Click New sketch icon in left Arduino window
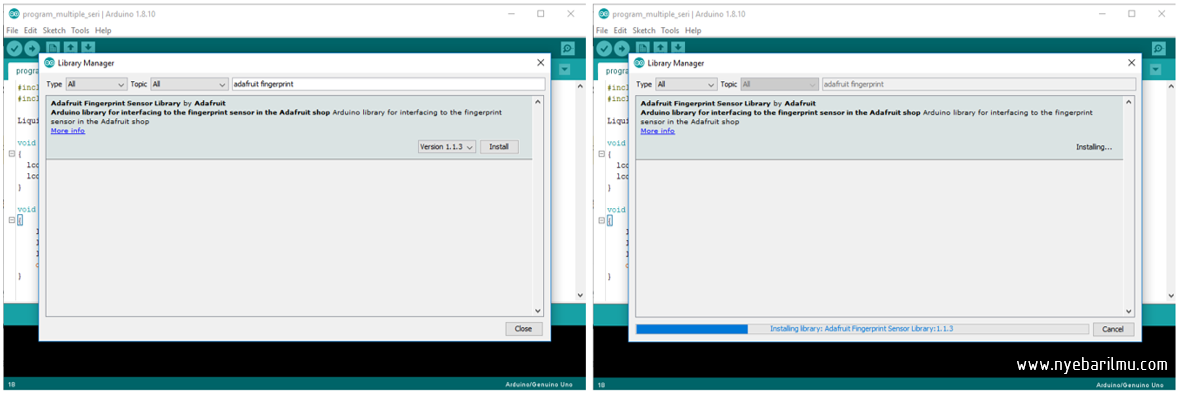The image size is (1181, 395). 53,48
